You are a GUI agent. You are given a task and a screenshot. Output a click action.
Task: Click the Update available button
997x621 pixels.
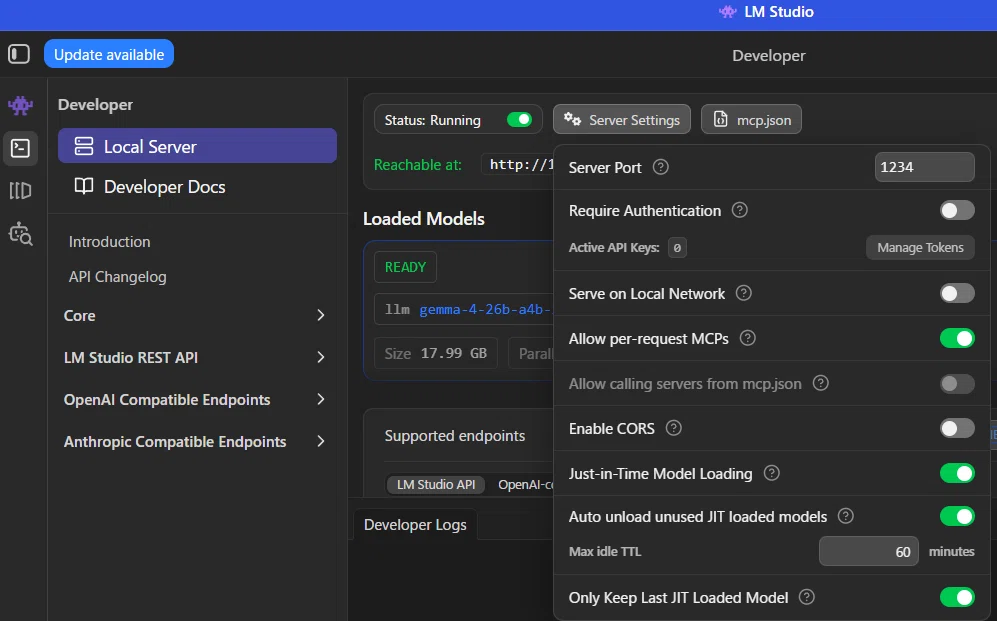click(109, 55)
